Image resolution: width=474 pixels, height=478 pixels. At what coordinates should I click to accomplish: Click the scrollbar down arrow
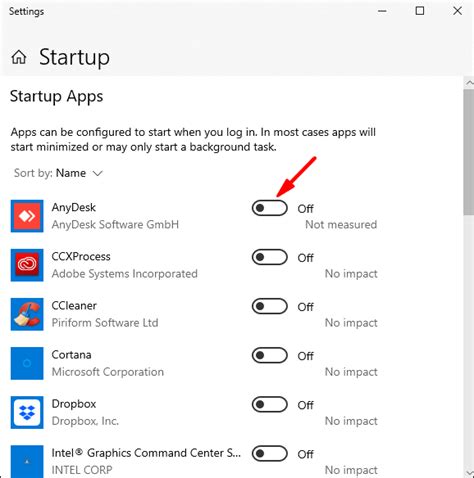click(x=469, y=472)
